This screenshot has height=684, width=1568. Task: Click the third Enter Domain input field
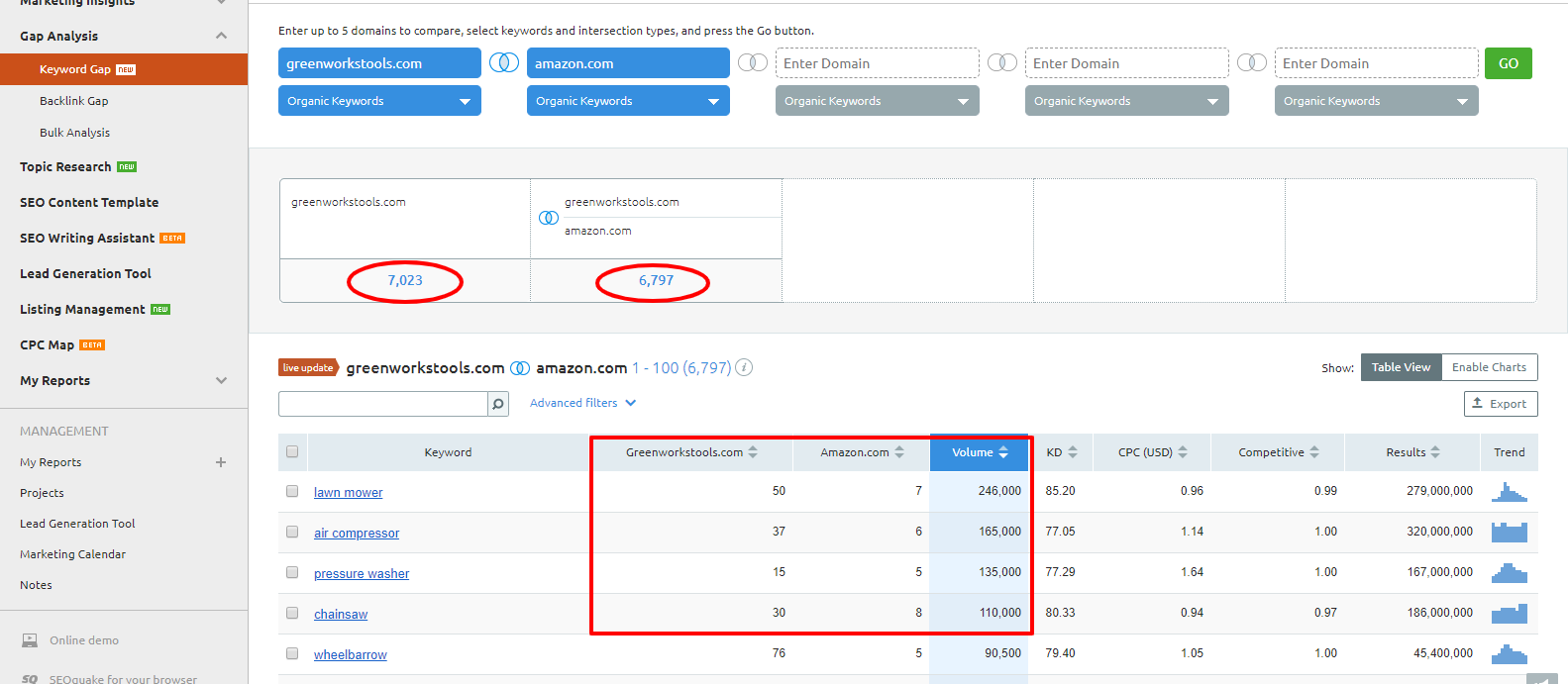point(1376,63)
